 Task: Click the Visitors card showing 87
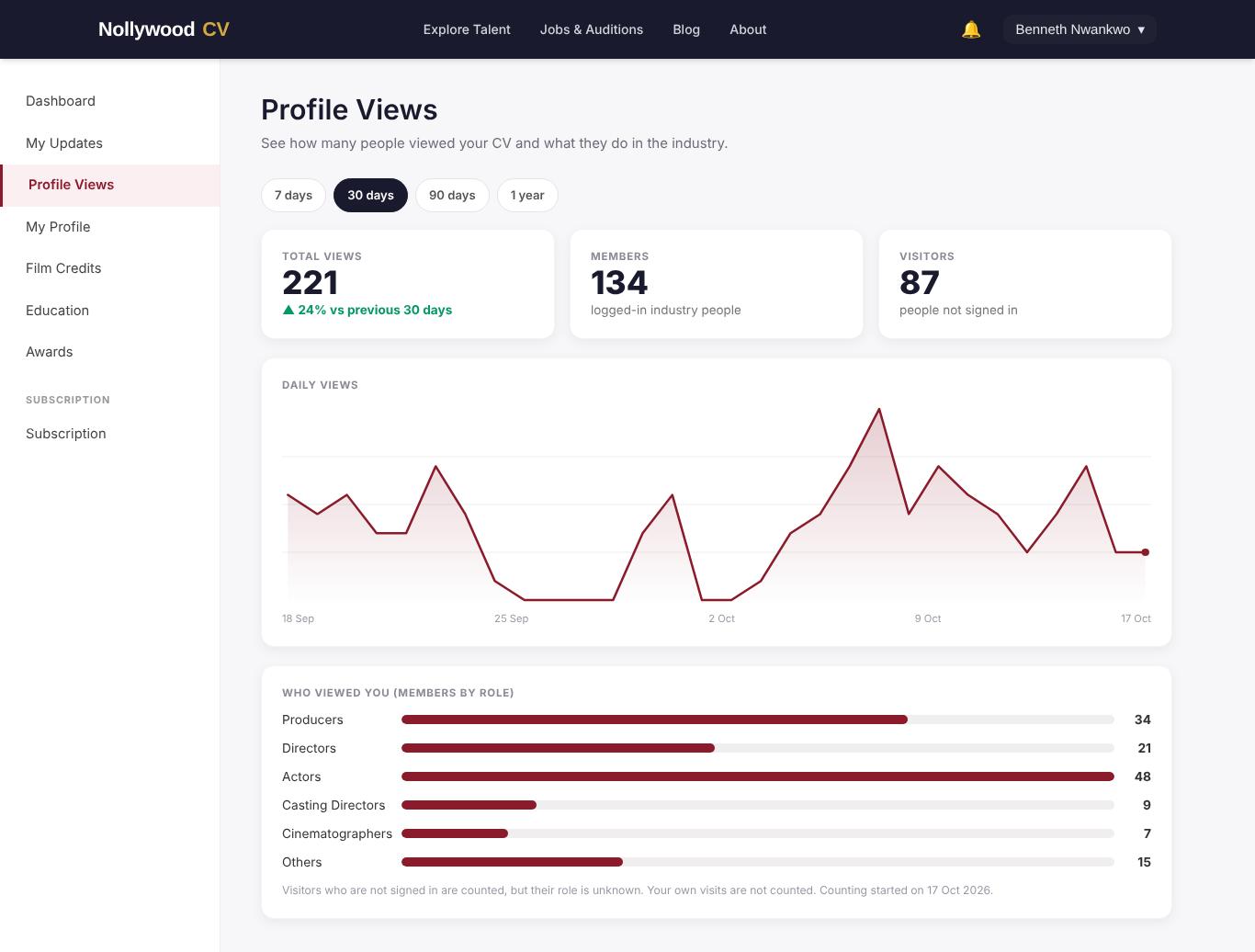coord(1025,284)
